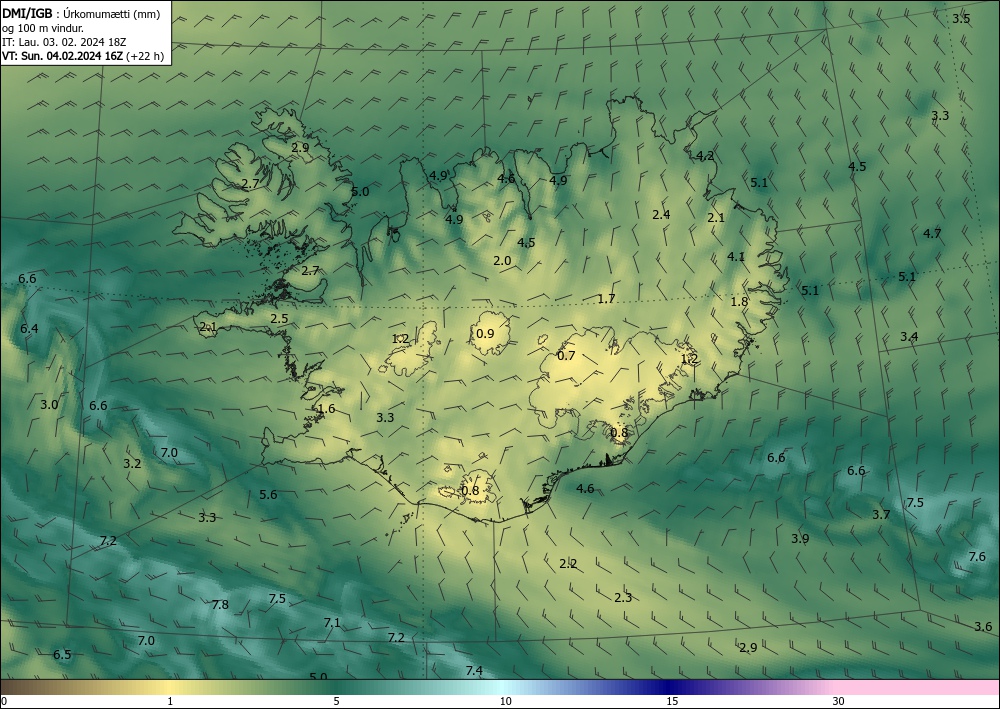Select the 'og 100 m vindur.' legend line
Viewport: 1000px width, 709px height.
pyautogui.click(x=43, y=28)
